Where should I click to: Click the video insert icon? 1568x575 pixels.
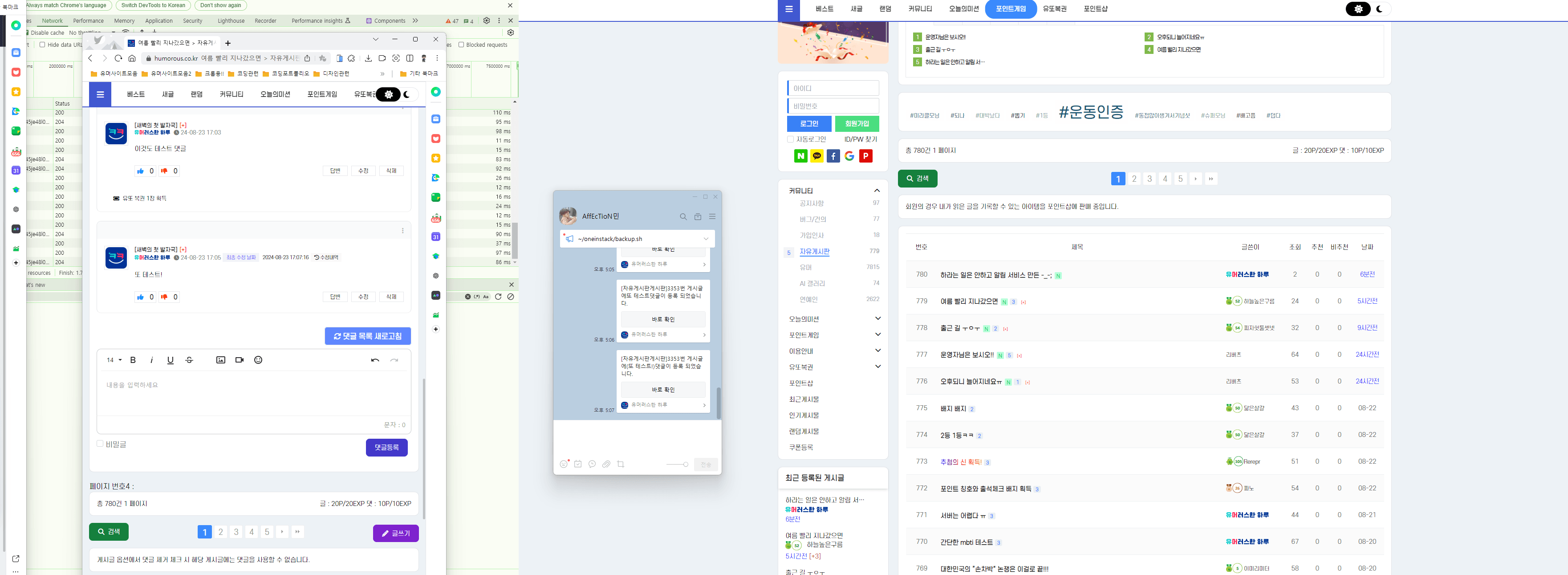pos(239,360)
